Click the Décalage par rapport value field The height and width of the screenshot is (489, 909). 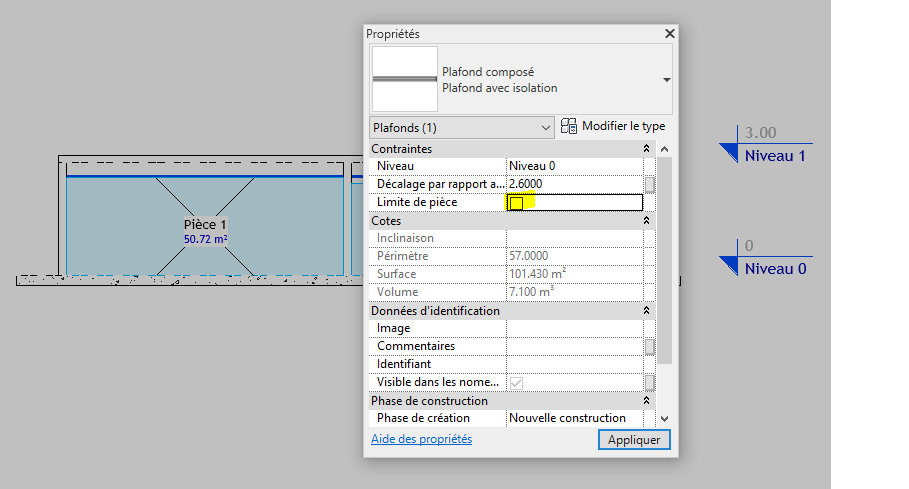[x=574, y=185]
